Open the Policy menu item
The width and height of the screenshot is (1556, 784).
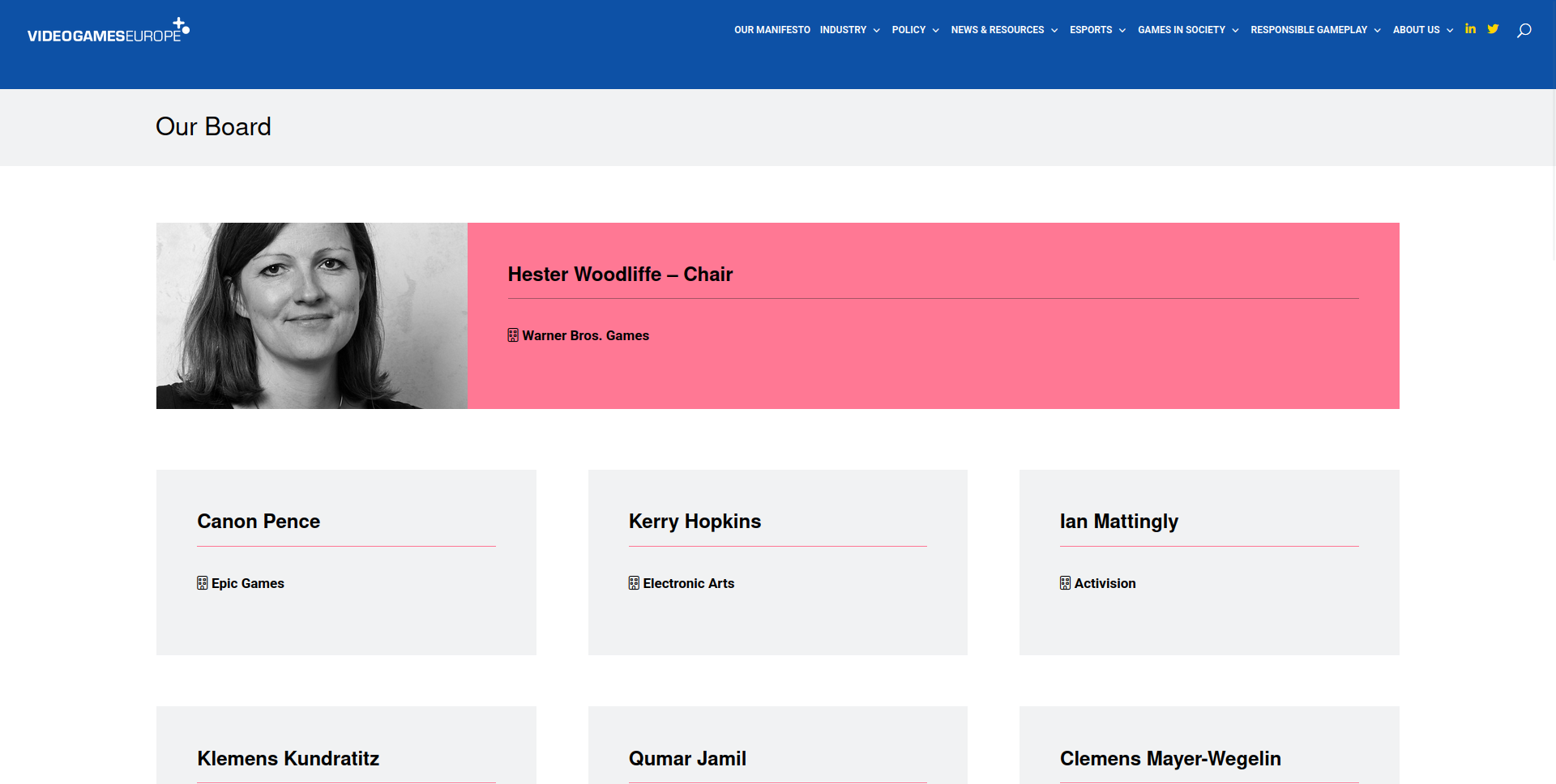pos(908,30)
